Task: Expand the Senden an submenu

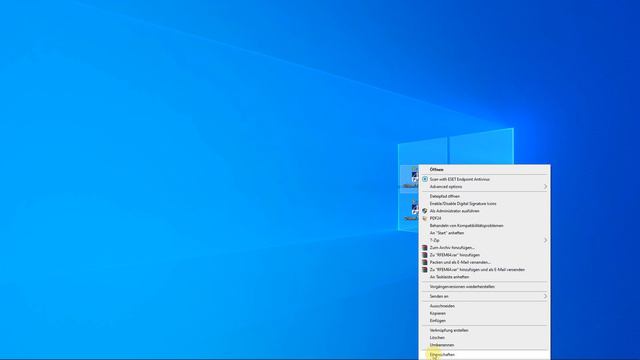Action: point(484,296)
